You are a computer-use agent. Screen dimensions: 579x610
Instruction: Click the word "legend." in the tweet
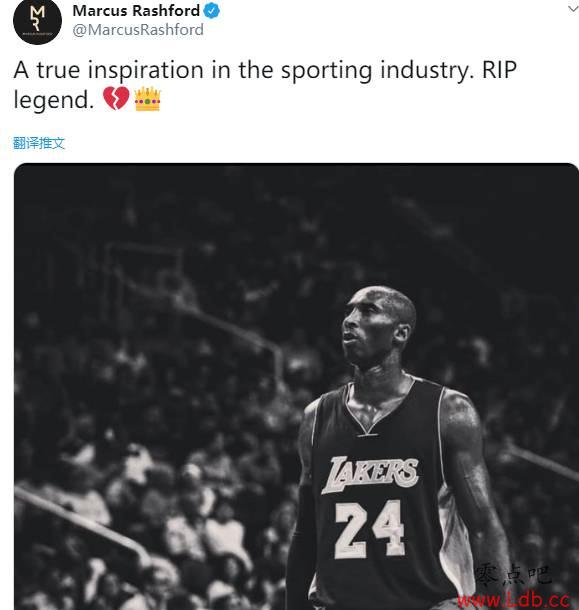[54, 101]
